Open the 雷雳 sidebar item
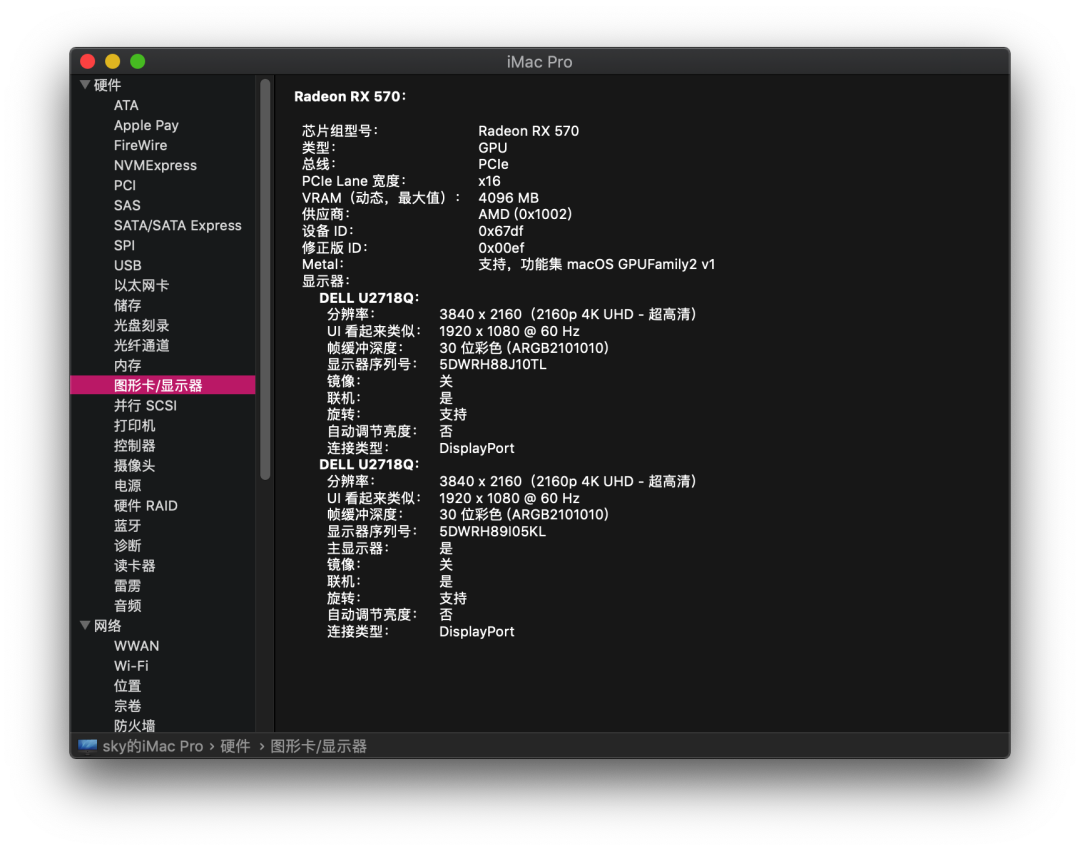This screenshot has height=851, width=1080. (x=128, y=585)
